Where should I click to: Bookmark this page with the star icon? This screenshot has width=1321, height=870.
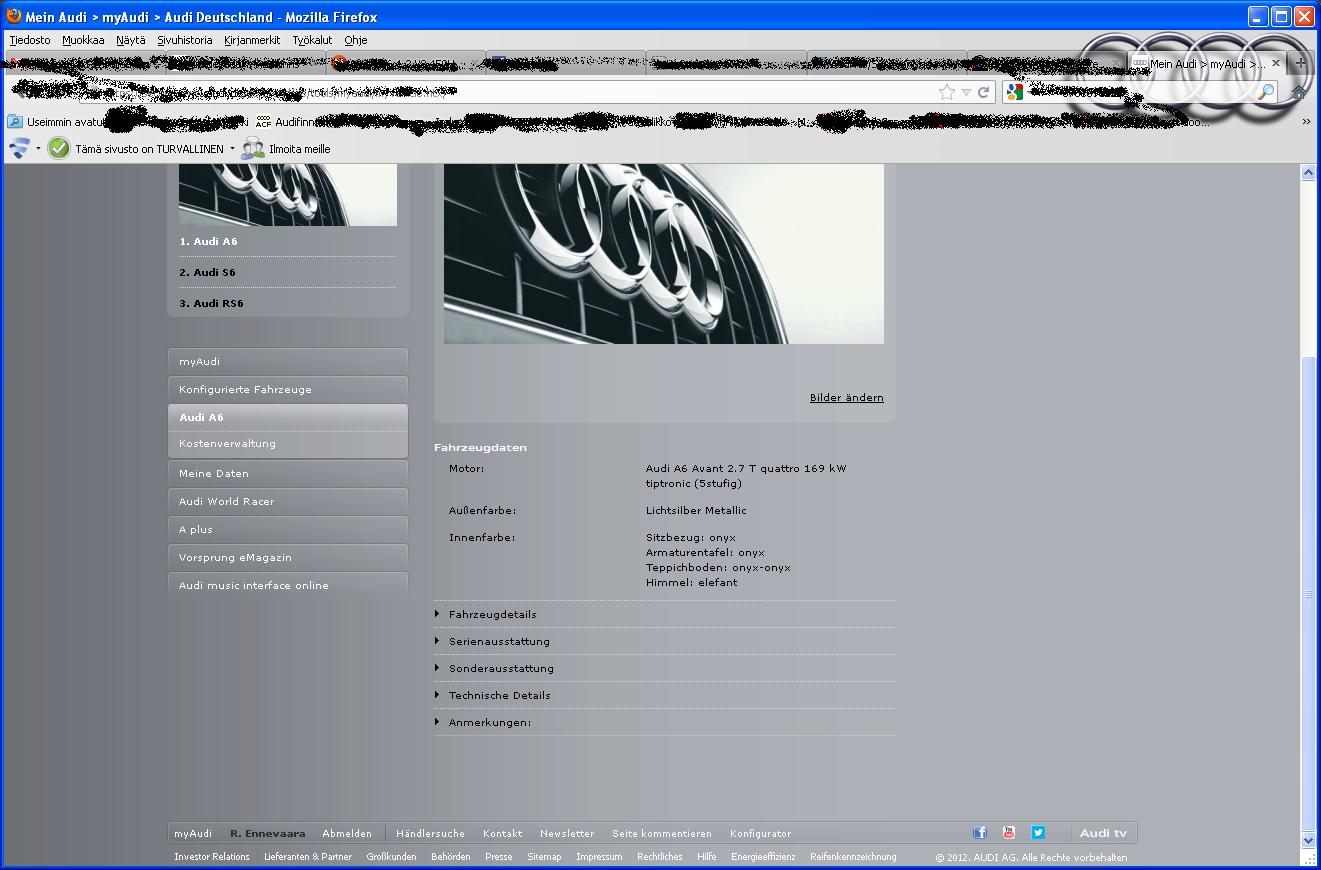pyautogui.click(x=946, y=92)
